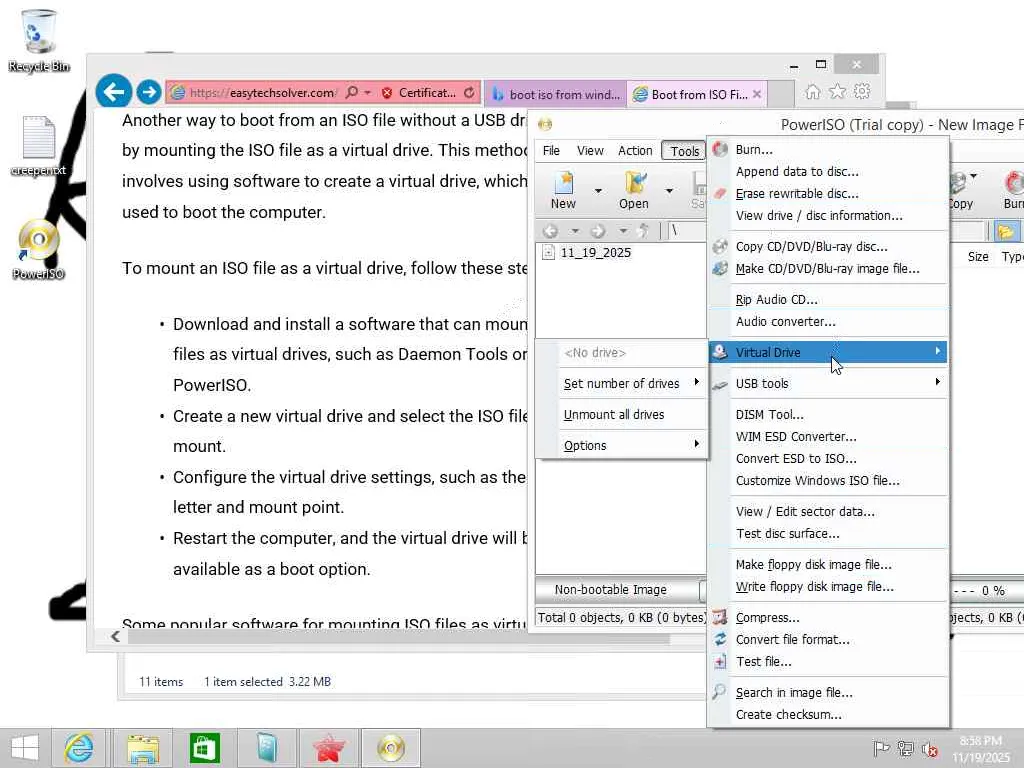Choose Unmount all drives
The height and width of the screenshot is (768, 1024).
pyautogui.click(x=614, y=415)
